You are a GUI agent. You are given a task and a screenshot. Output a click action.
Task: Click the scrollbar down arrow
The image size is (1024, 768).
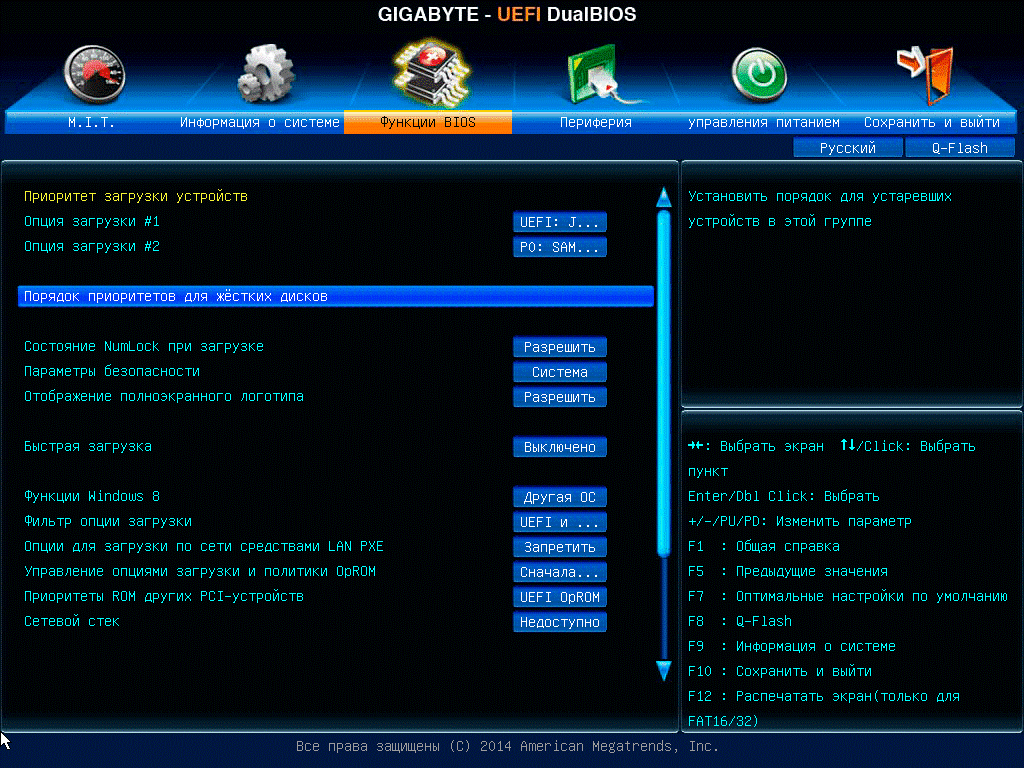pos(664,671)
